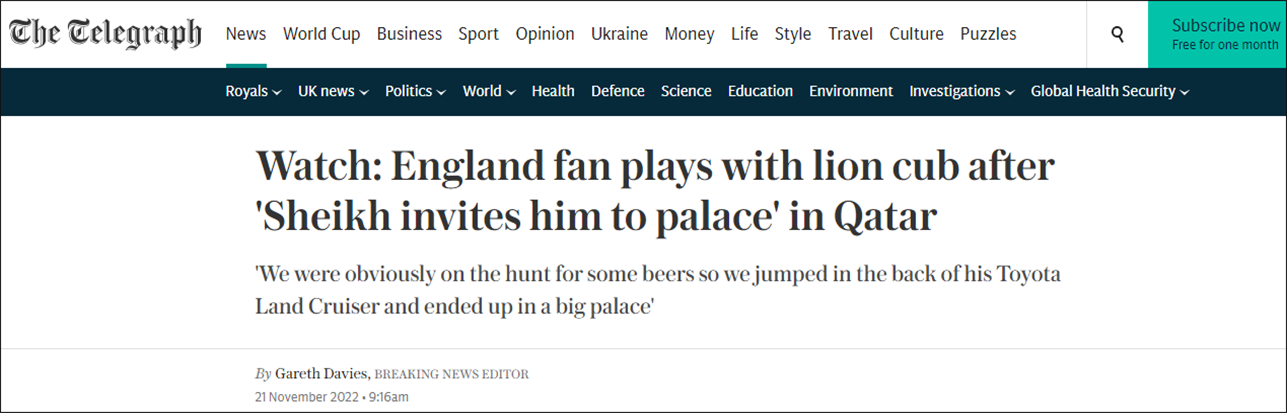Go to the Environment subsection
Image resolution: width=1287 pixels, height=413 pixels.
pos(851,91)
